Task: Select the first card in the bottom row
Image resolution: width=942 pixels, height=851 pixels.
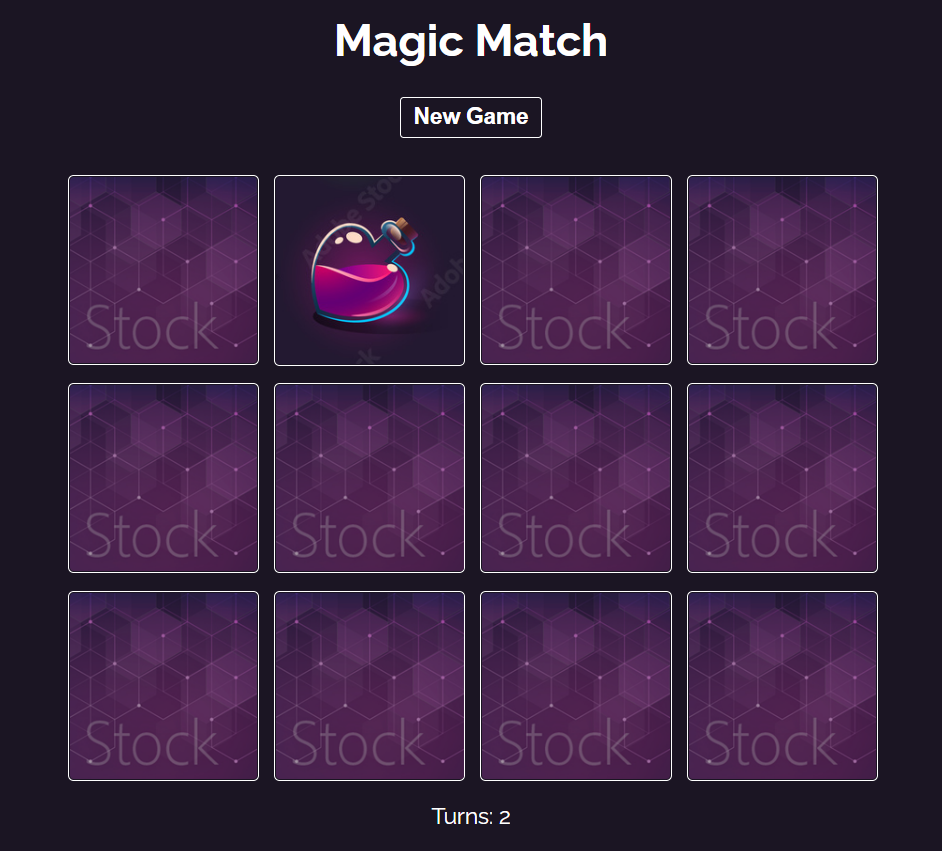Action: pos(163,686)
